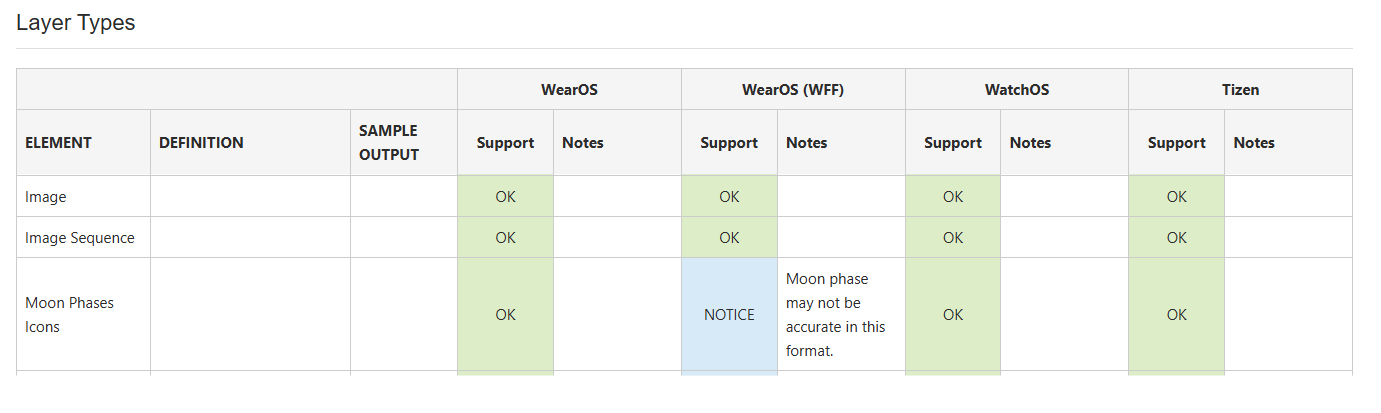The image size is (1381, 413).
Task: Click the Image row label
Action: point(46,197)
